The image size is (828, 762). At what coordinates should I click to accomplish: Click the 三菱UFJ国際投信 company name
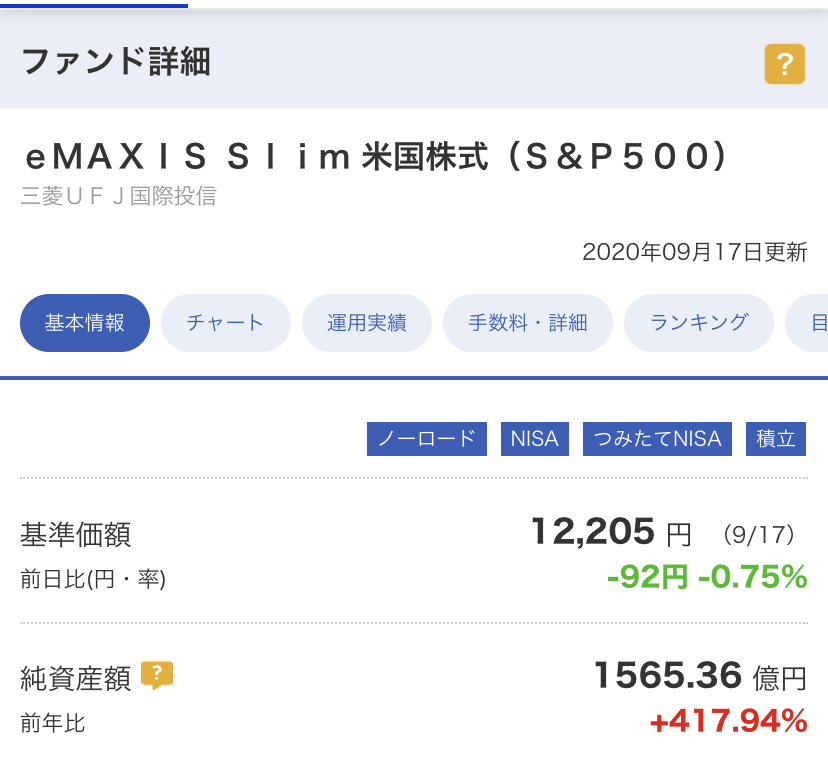point(118,196)
